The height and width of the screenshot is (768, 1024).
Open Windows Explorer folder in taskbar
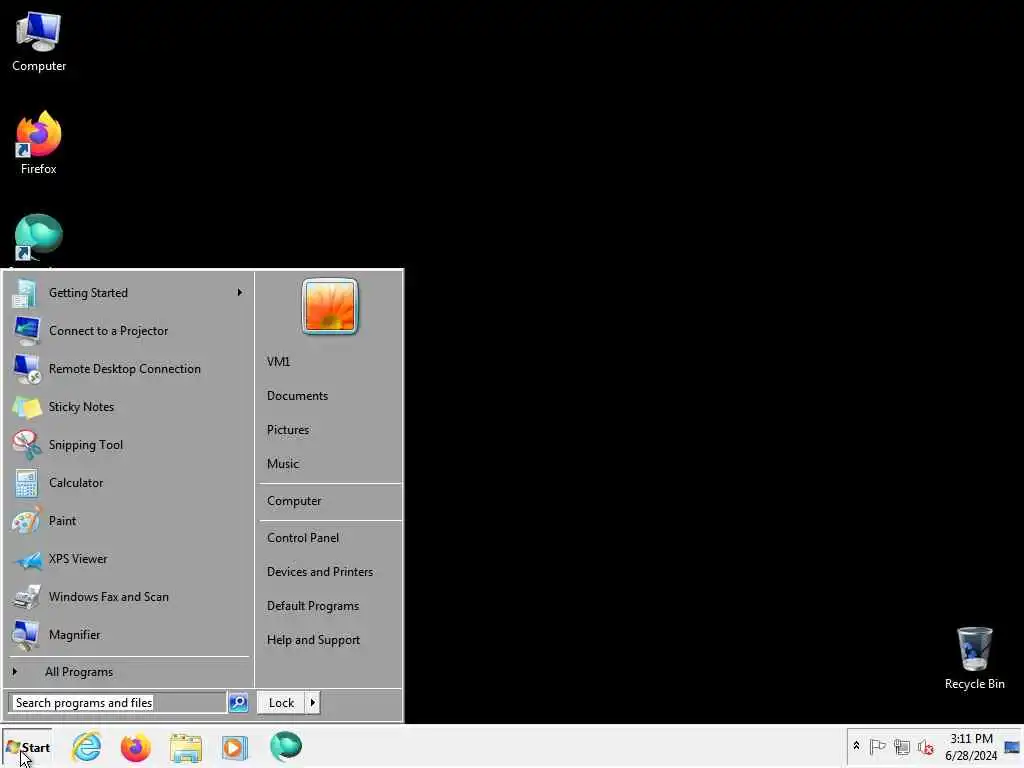coord(186,747)
